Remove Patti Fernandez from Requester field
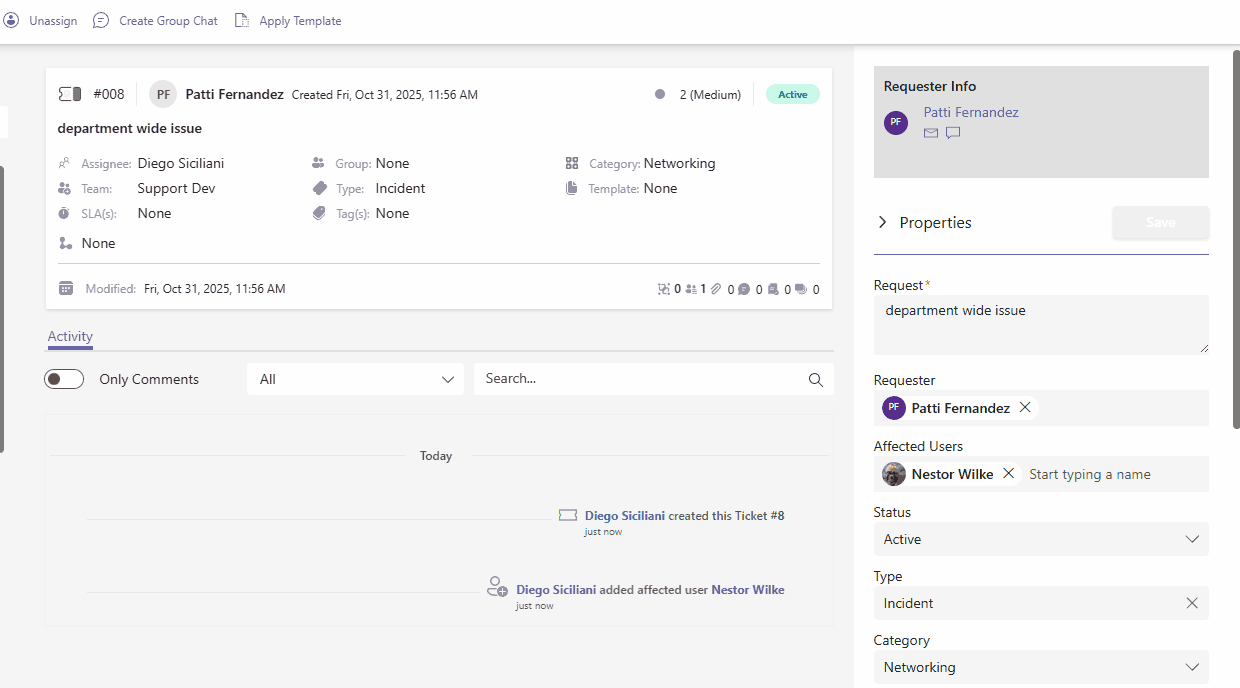 1025,408
